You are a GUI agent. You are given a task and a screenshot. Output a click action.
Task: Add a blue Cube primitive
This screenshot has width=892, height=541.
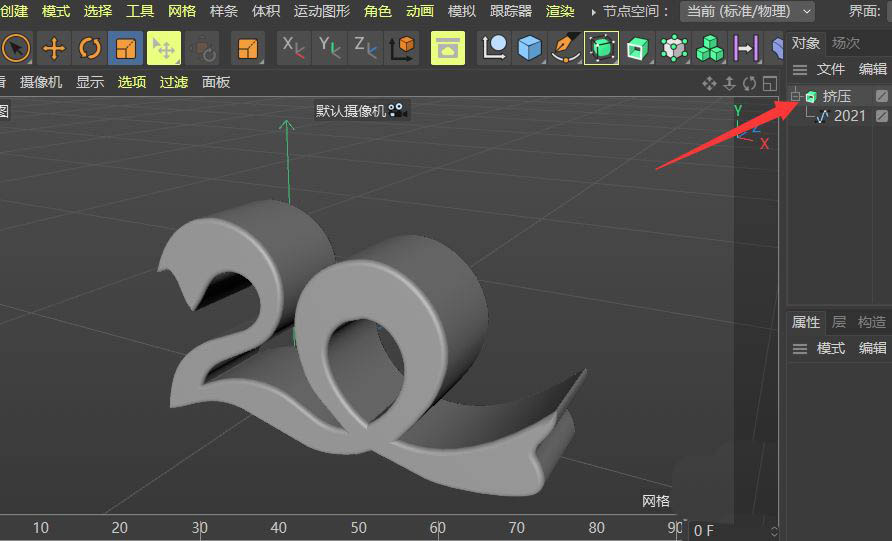[x=530, y=48]
